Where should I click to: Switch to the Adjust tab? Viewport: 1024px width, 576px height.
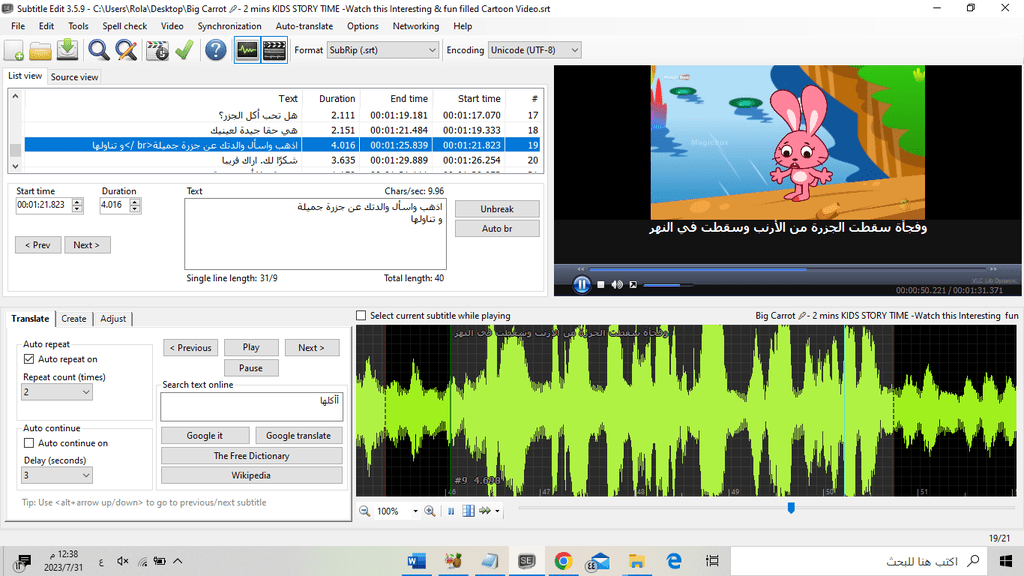click(x=113, y=319)
